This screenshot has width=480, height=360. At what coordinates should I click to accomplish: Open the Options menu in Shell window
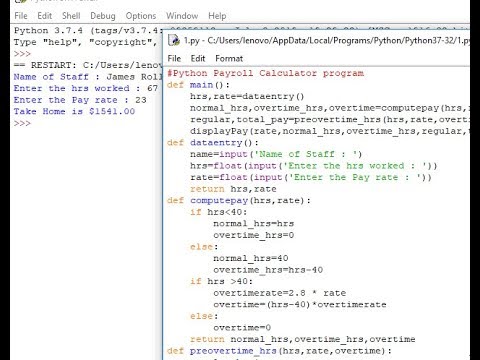pos(141,16)
